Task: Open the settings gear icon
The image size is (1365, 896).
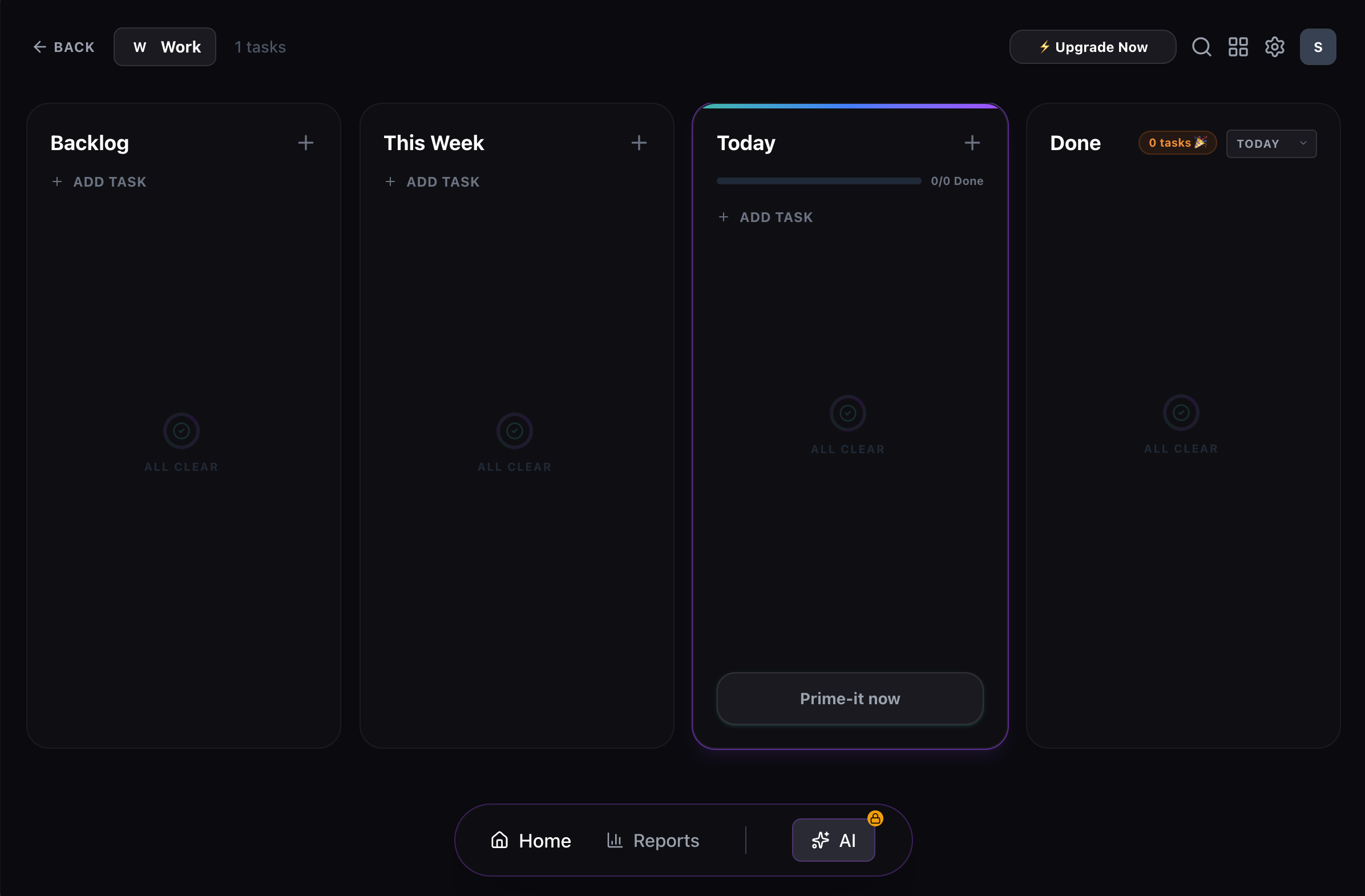Action: [x=1274, y=47]
